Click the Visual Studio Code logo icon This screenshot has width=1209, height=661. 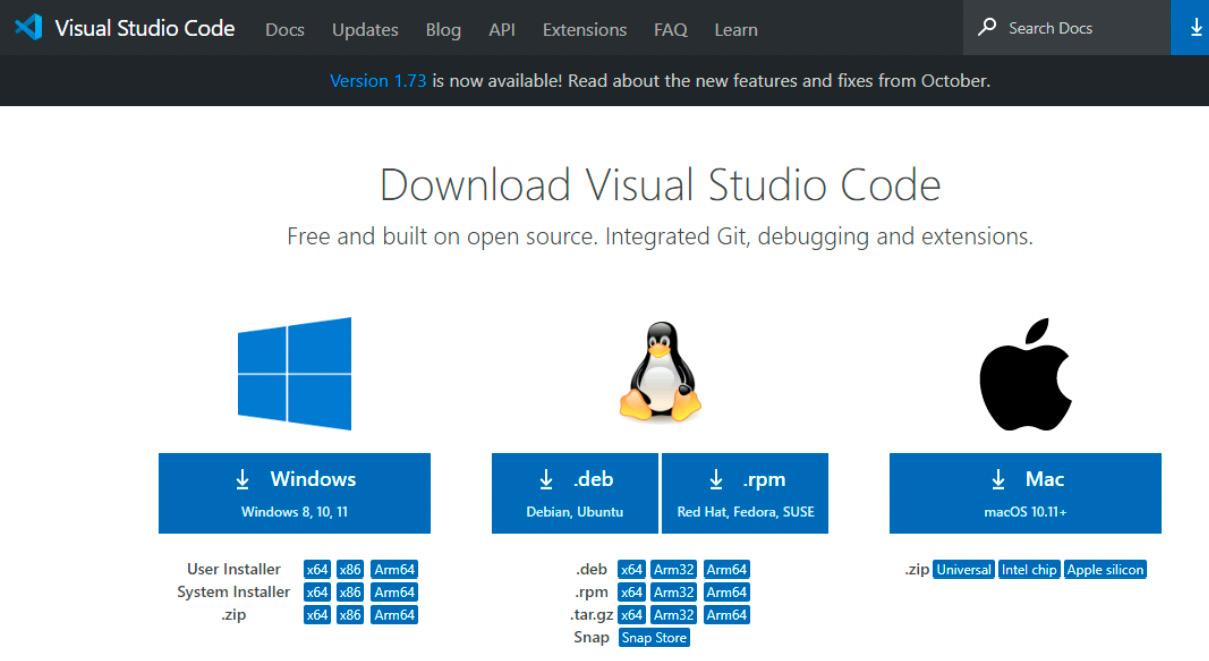(28, 27)
